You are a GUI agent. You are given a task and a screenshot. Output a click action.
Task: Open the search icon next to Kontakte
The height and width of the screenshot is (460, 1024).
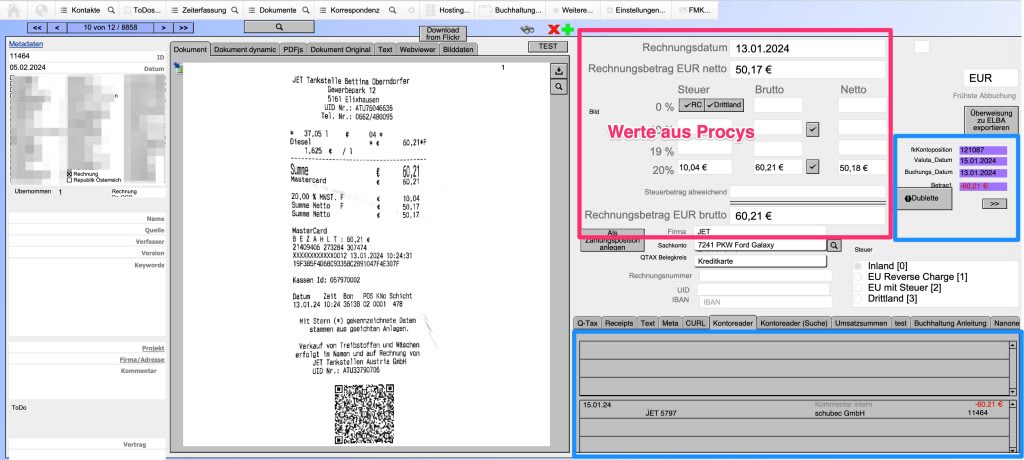111,10
